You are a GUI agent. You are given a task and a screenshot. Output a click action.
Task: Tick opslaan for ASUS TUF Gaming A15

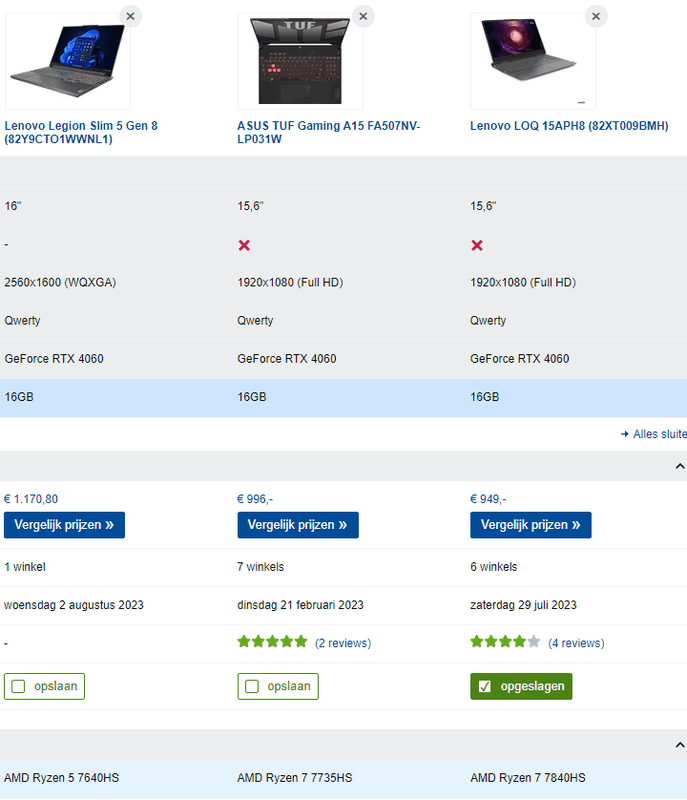278,686
